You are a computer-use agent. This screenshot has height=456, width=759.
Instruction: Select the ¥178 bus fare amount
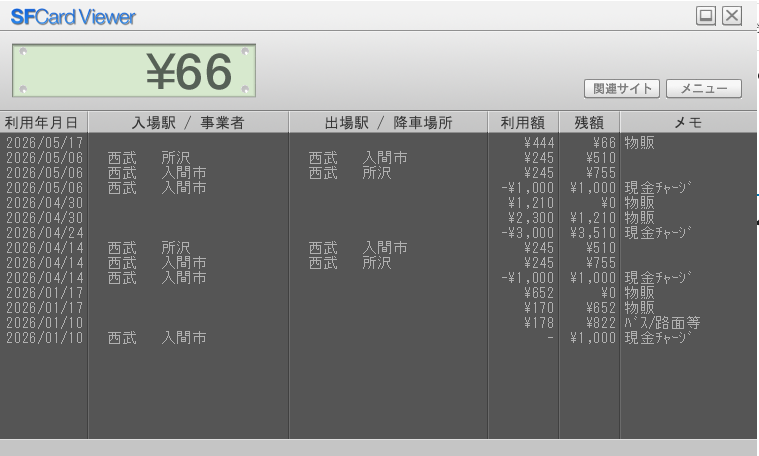[539, 323]
